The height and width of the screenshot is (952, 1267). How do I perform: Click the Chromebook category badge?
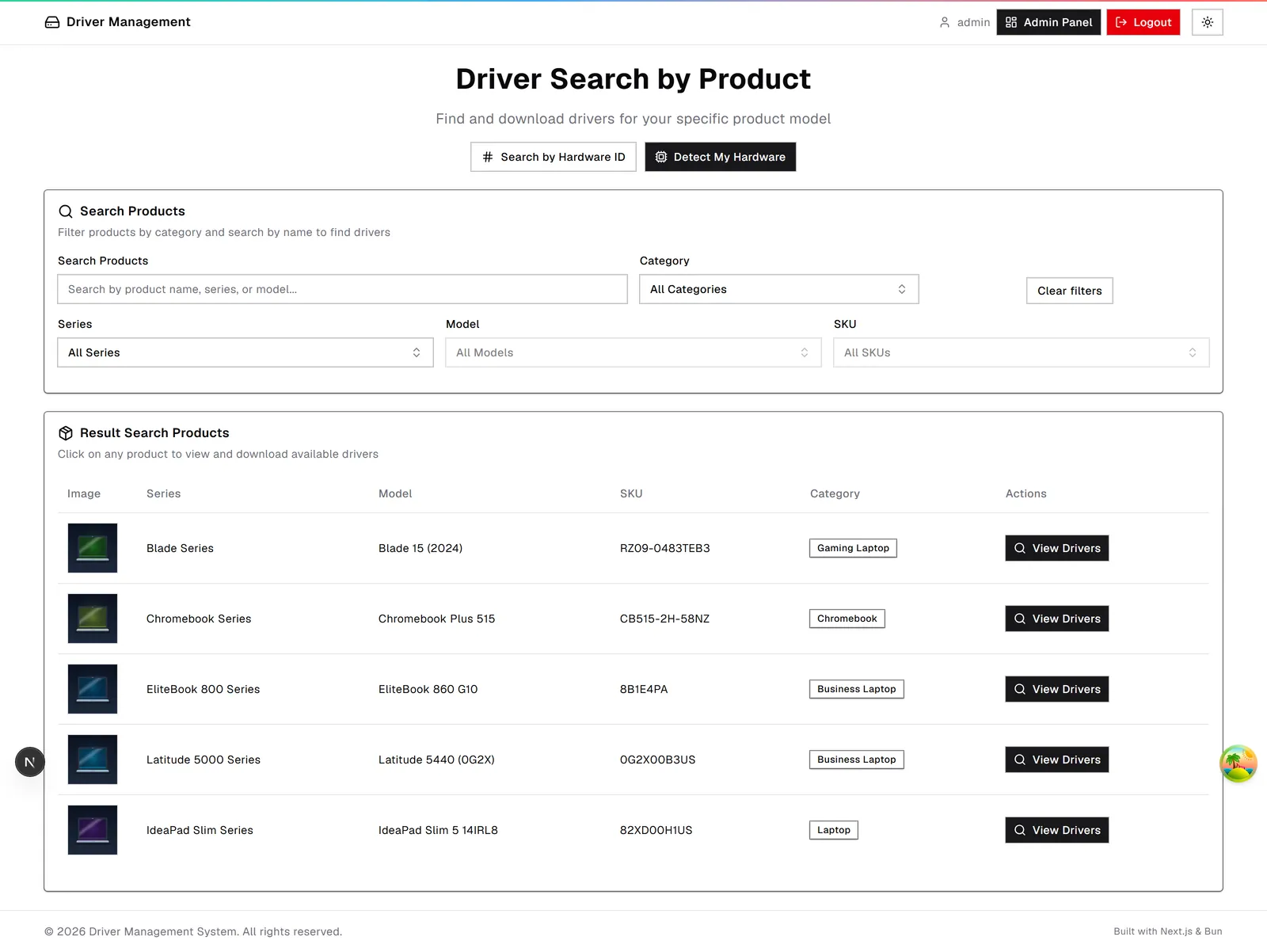pos(847,619)
